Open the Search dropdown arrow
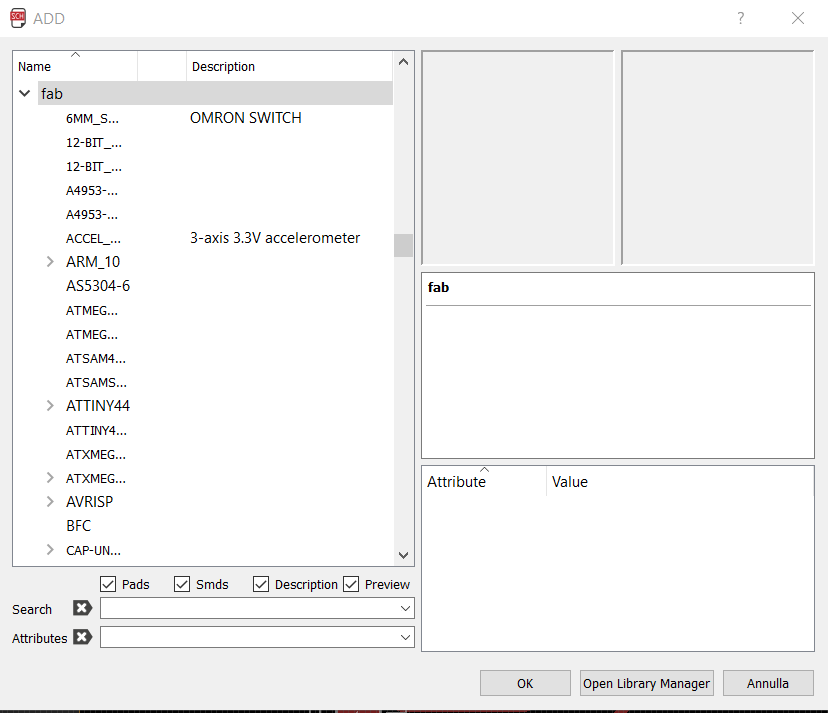The image size is (828, 713). click(x=405, y=608)
